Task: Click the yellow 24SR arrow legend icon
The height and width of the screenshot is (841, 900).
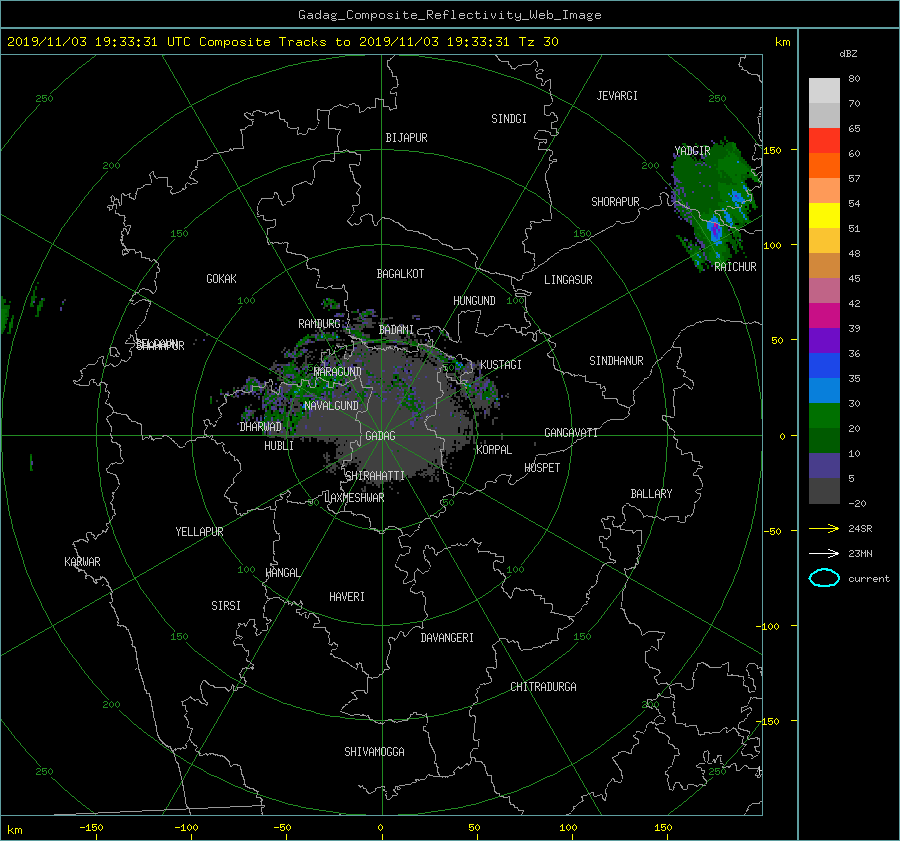Action: point(824,528)
